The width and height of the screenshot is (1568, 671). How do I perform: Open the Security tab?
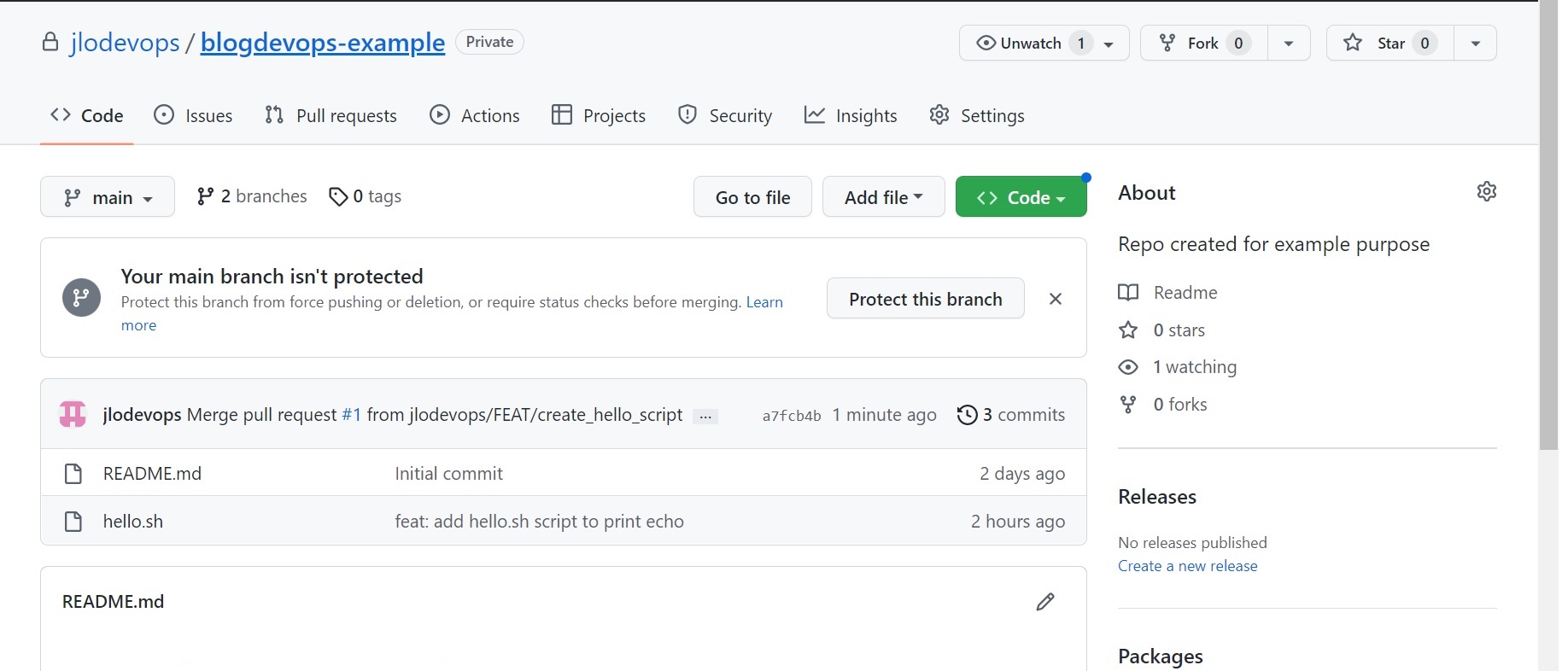click(x=725, y=115)
